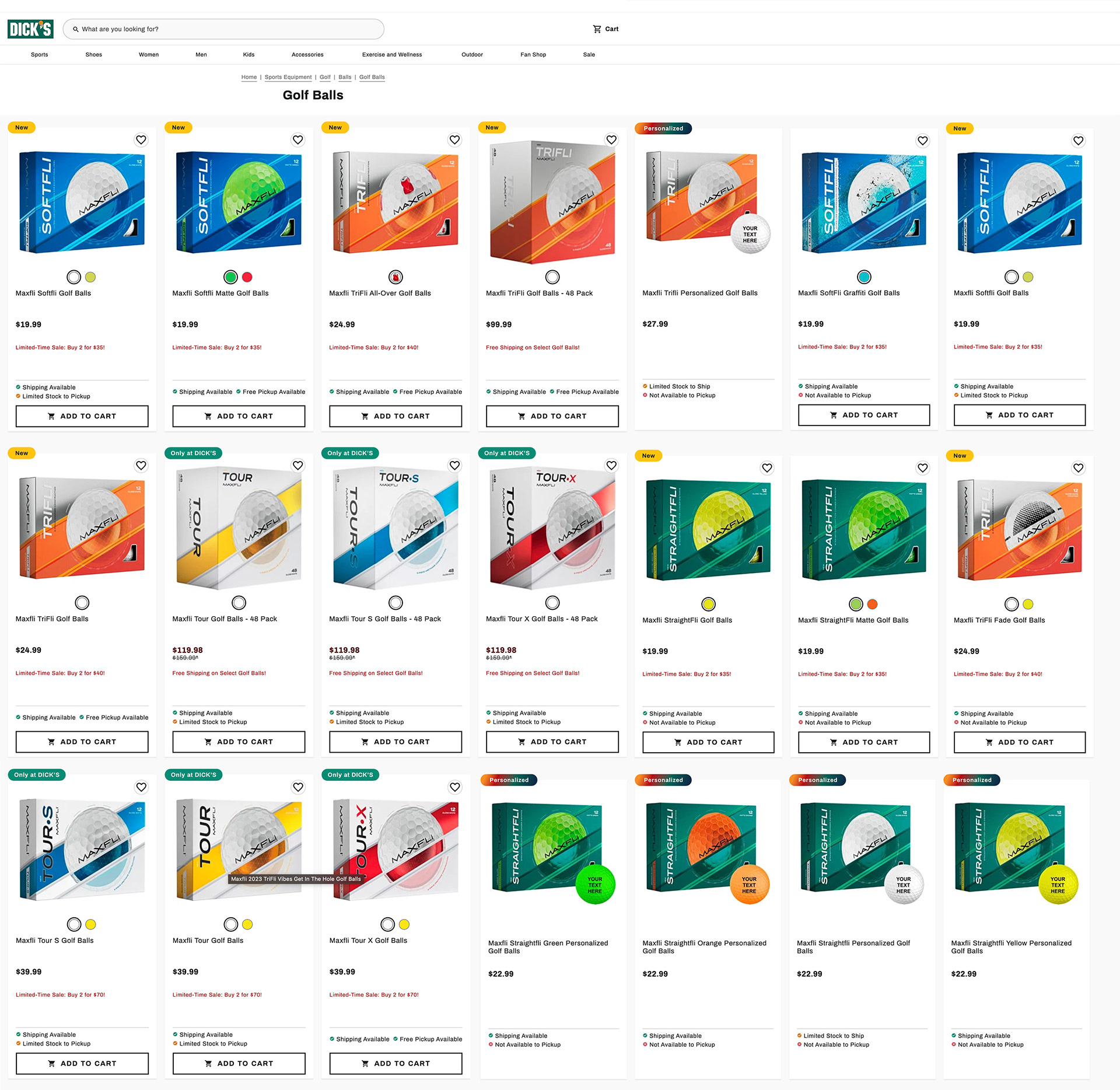Select teal swatch for SoftFli Graffiti

tap(864, 277)
